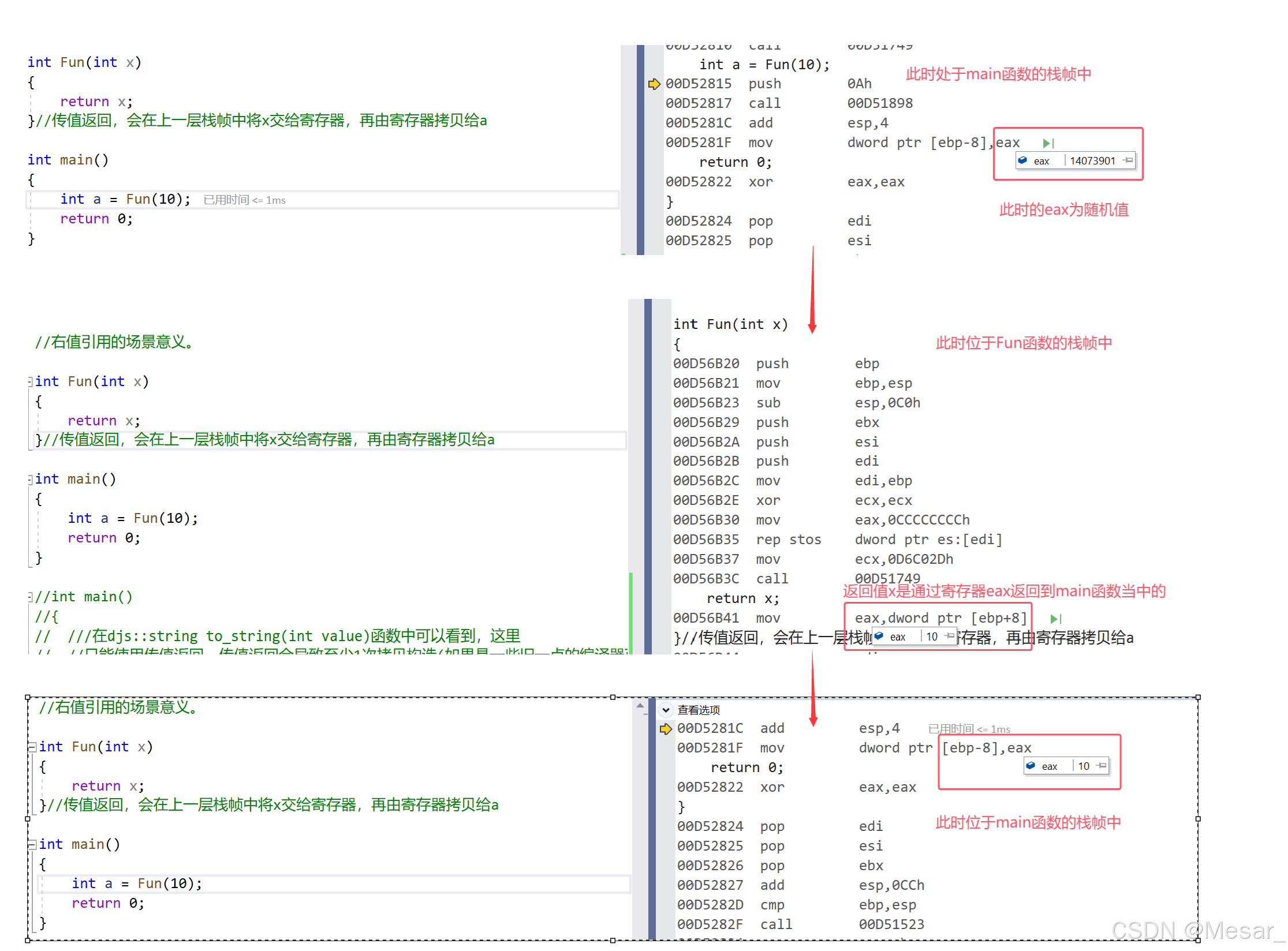Collapse the middle int main() code block
Image resolution: width=1288 pixels, height=951 pixels.
point(30,479)
